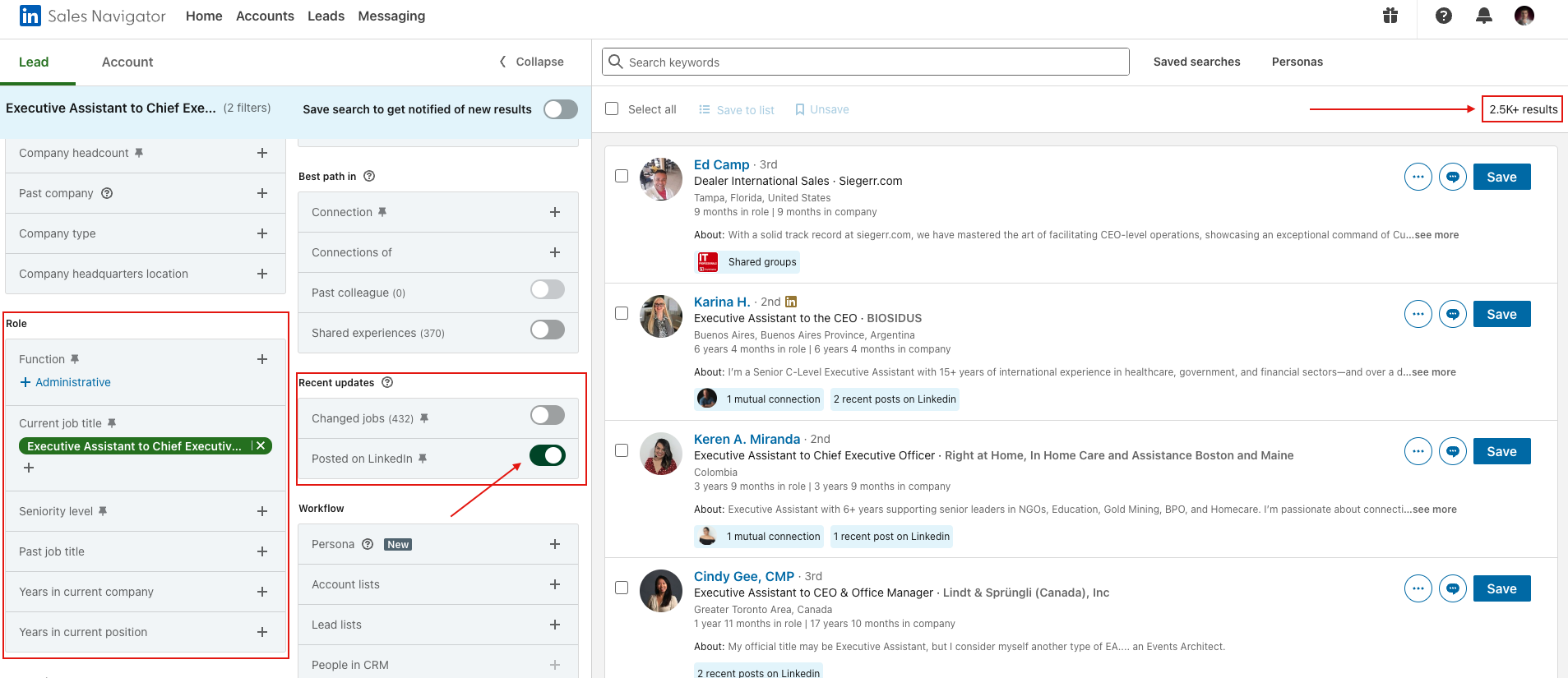Switch to the Account tab
1568x678 pixels.
coord(127,62)
